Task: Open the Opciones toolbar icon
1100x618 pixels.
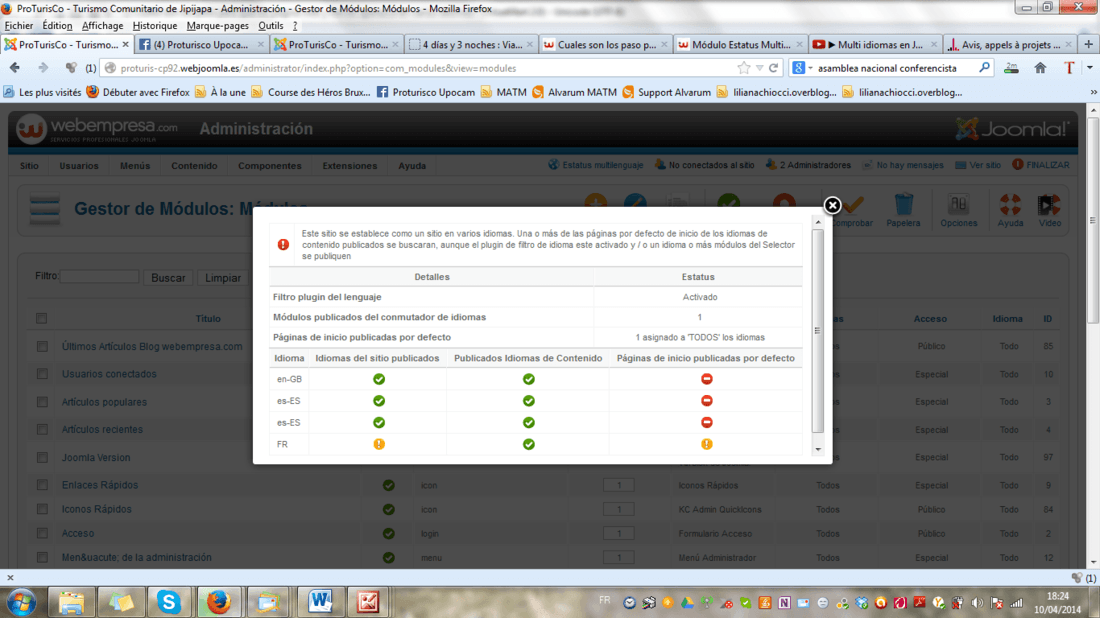Action: tap(958, 210)
